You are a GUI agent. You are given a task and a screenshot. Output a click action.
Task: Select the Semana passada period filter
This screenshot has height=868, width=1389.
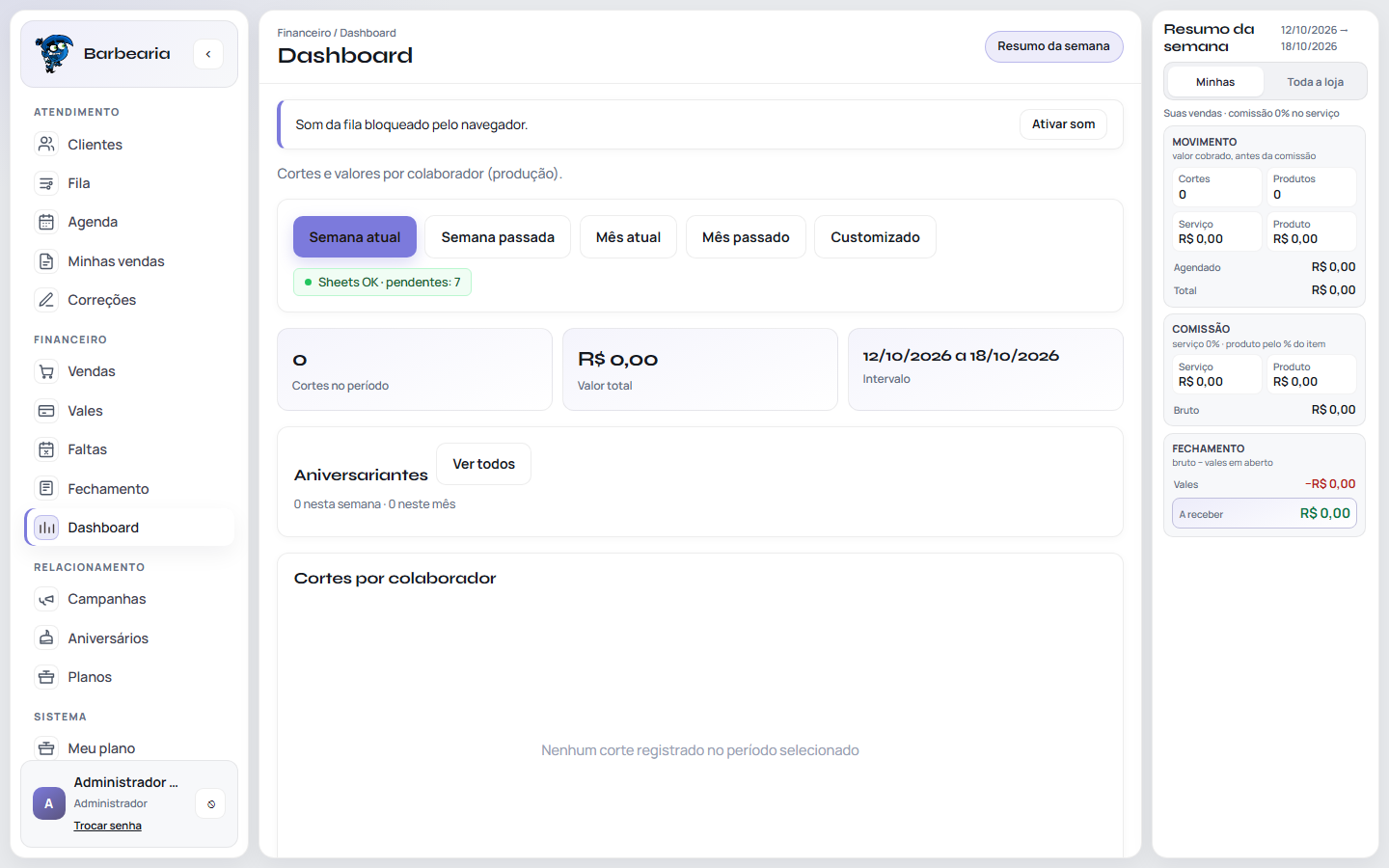pos(498,237)
